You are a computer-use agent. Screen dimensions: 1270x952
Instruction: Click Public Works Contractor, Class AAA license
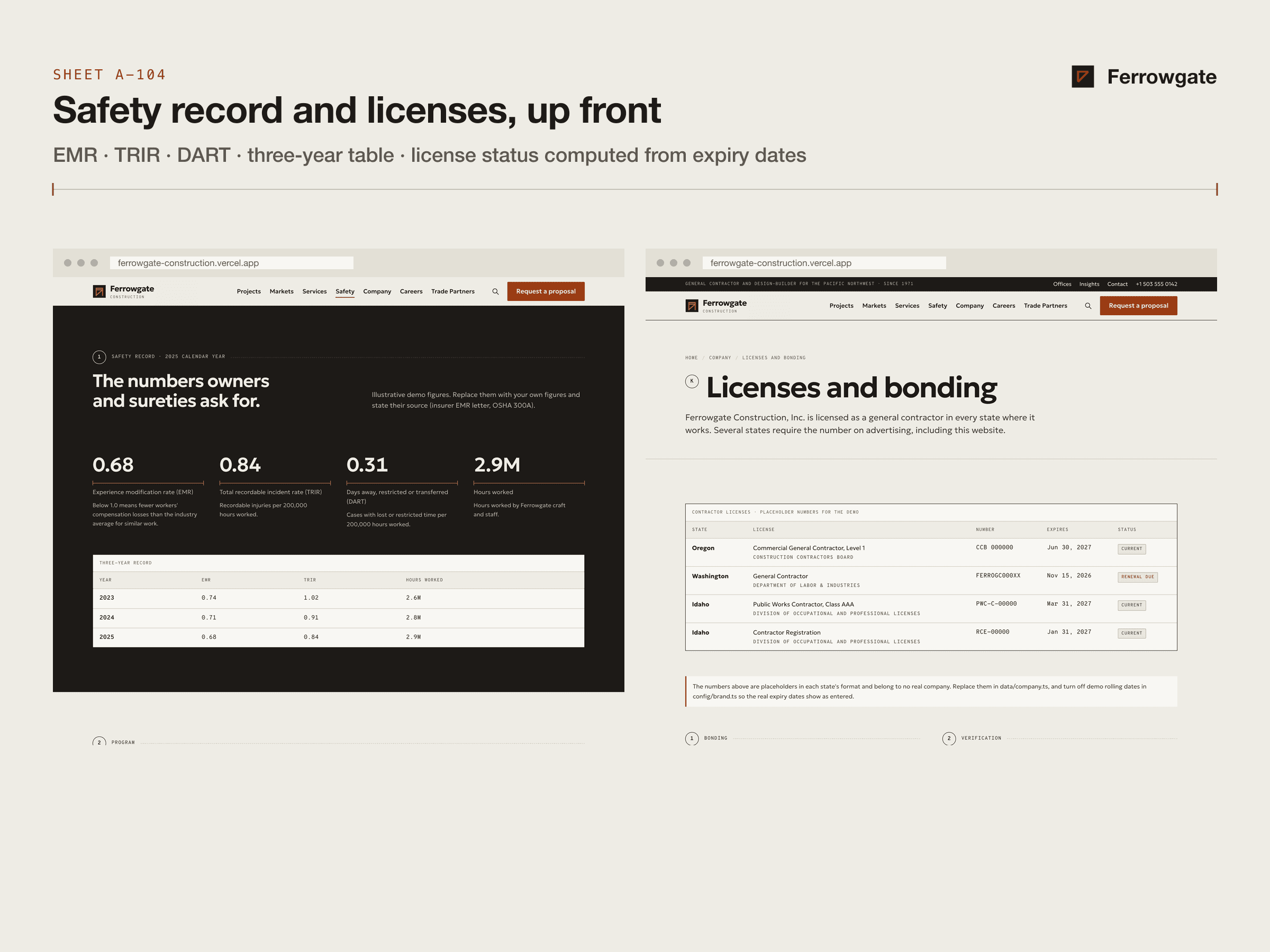click(803, 604)
